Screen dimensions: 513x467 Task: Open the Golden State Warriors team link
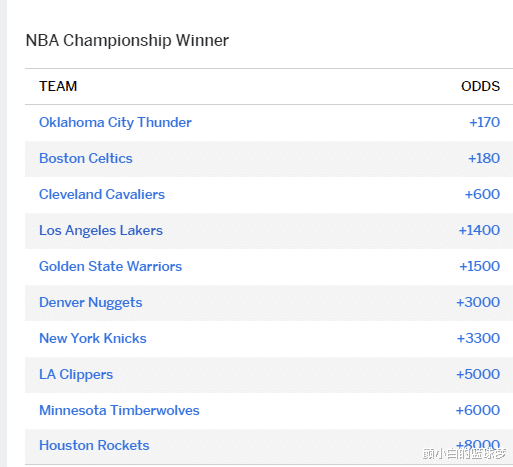pos(110,266)
